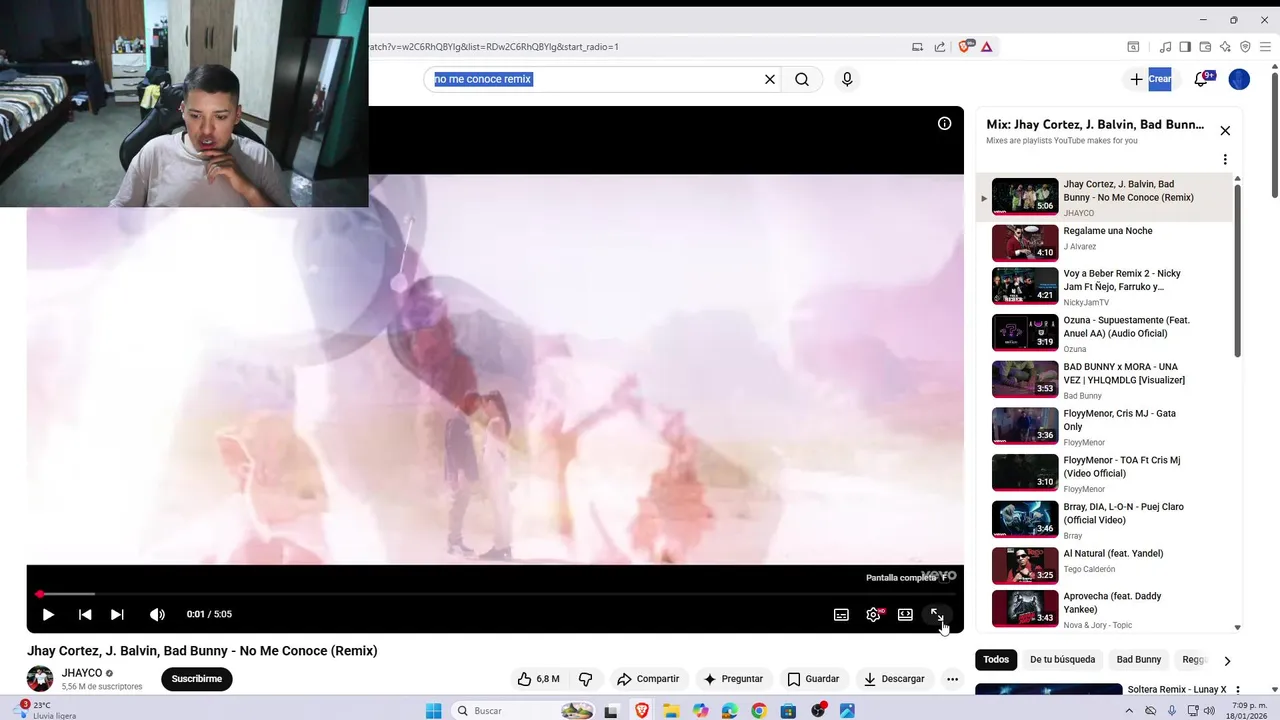The image size is (1280, 720).
Task: Open tab search icon in toolbar
Action: [x=1133, y=46]
